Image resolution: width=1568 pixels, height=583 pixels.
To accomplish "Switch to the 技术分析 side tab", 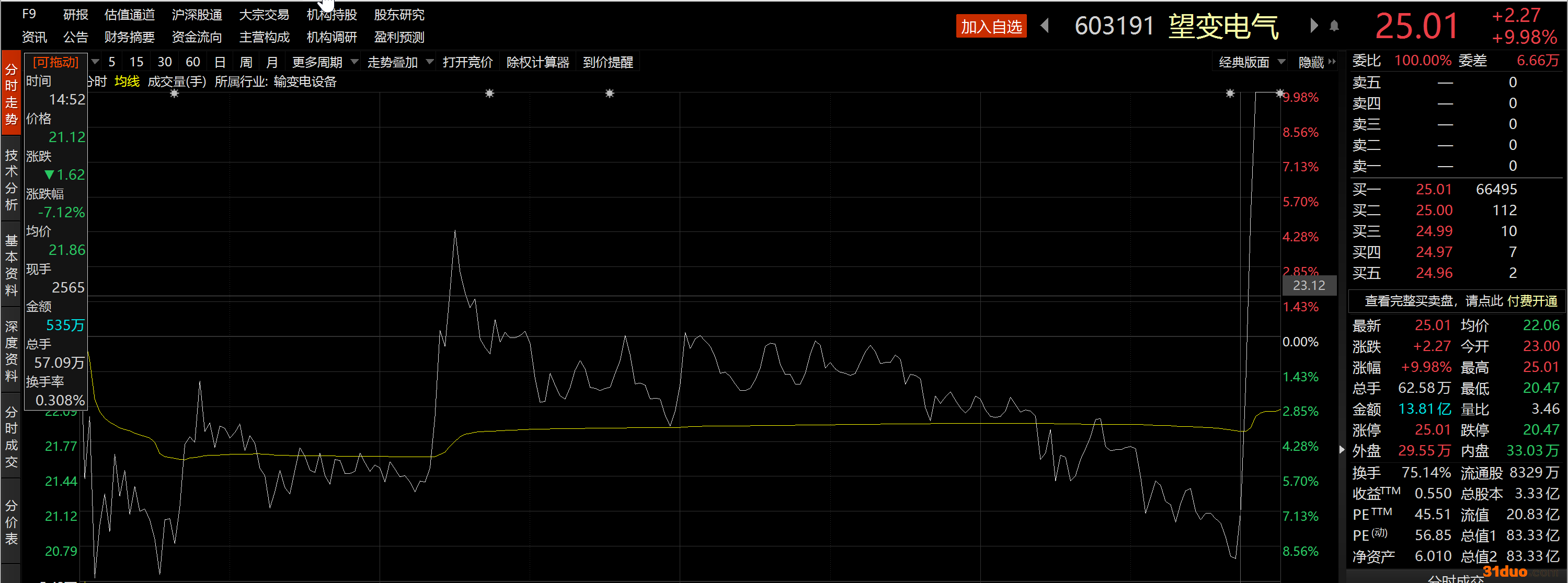I will pyautogui.click(x=11, y=179).
